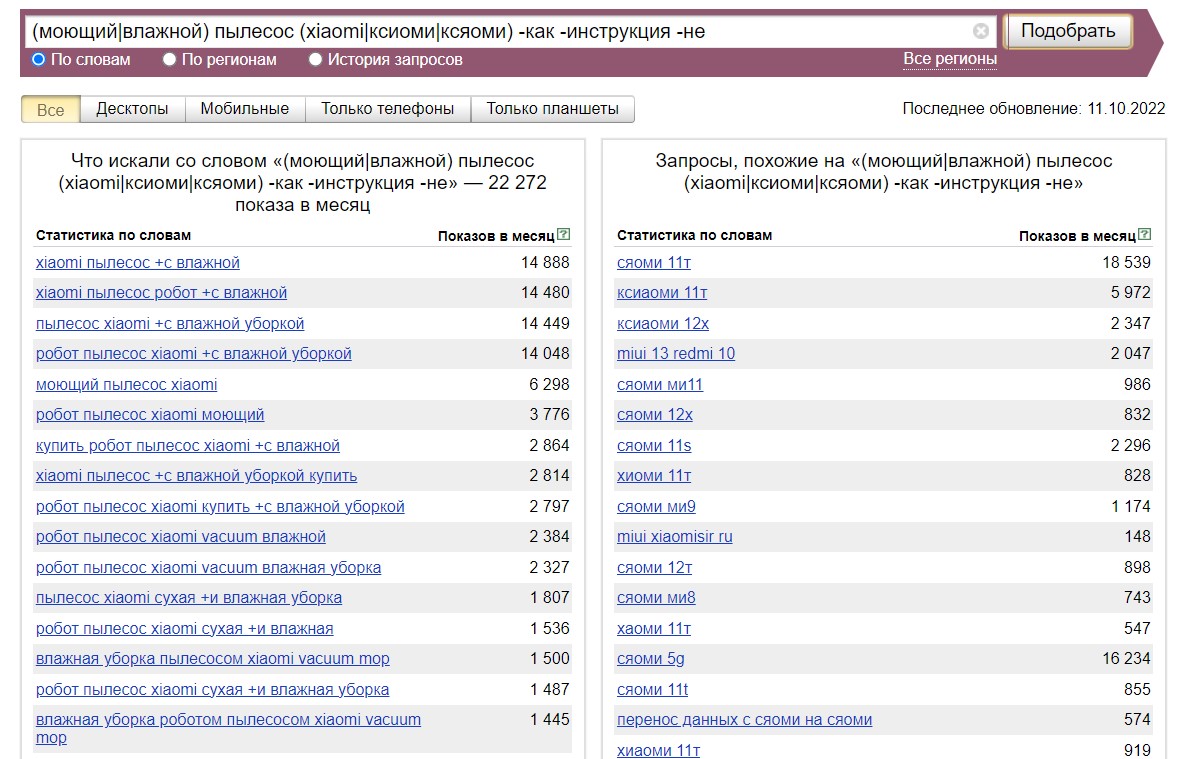Click the impressions value 6 298
Image resolution: width=1194 pixels, height=759 pixels.
549,384
